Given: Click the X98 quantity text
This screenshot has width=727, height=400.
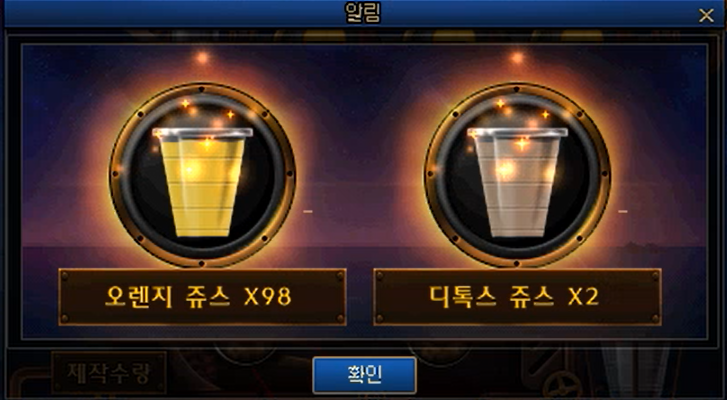Looking at the screenshot, I should [x=268, y=297].
